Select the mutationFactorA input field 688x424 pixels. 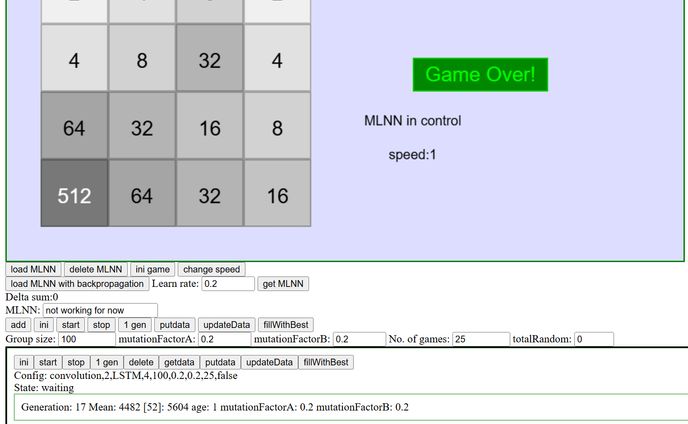[x=227, y=340]
